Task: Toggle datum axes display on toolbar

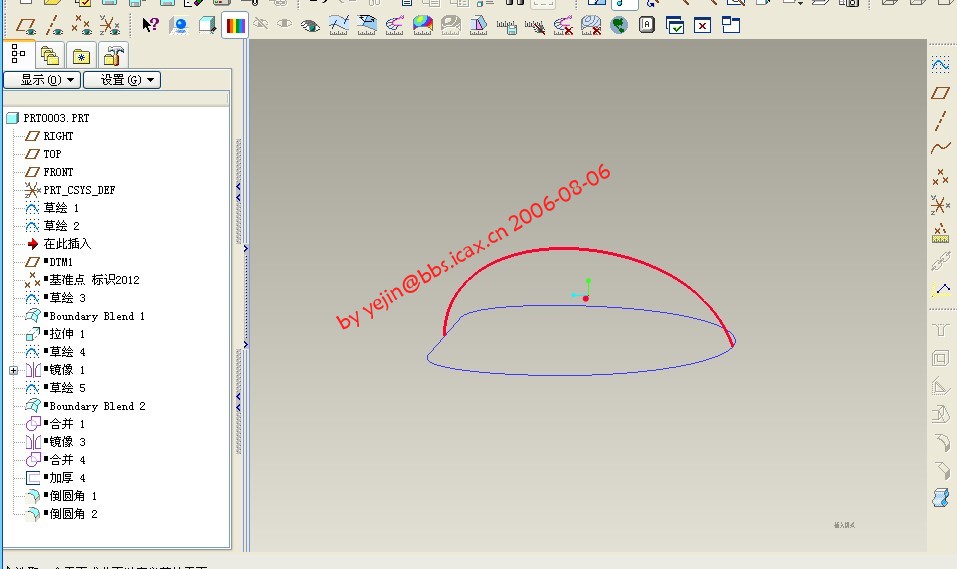Action: click(54, 25)
